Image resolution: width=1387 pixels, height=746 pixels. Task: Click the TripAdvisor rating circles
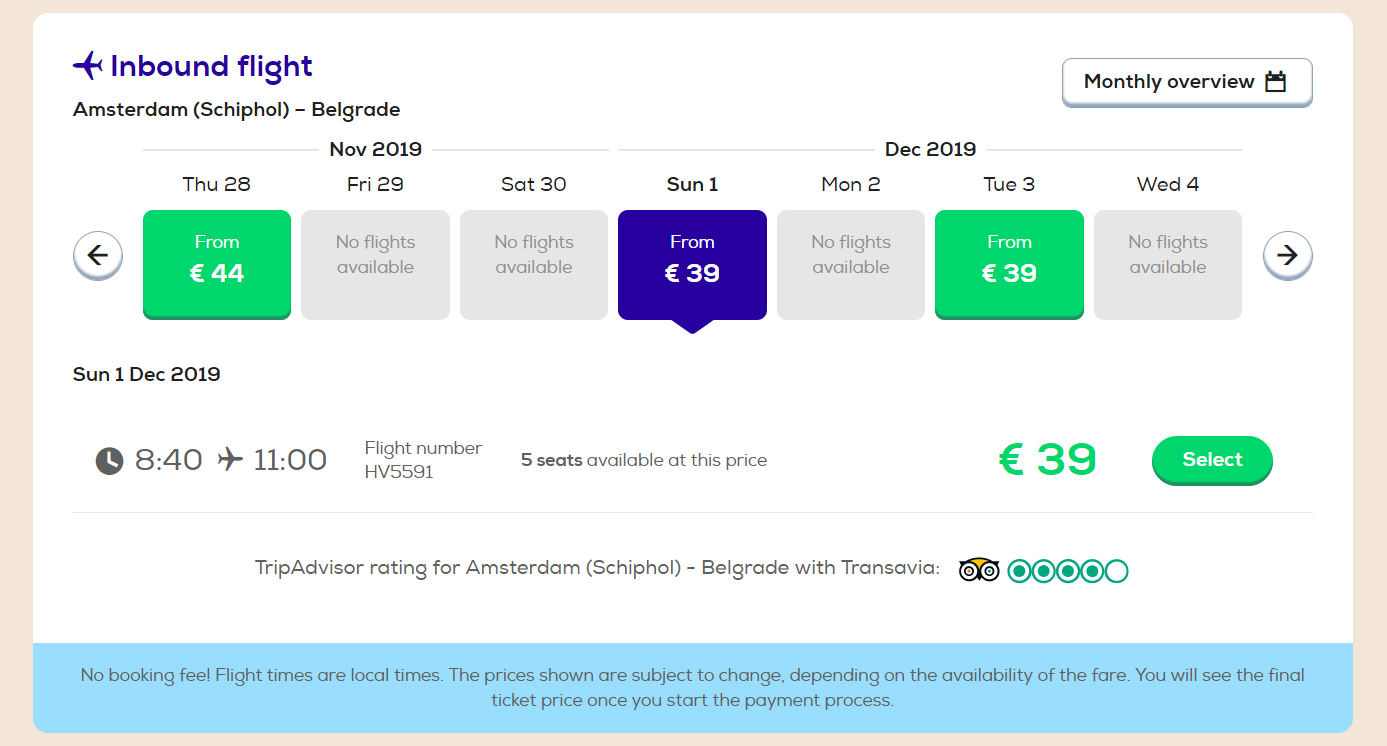click(x=1068, y=571)
